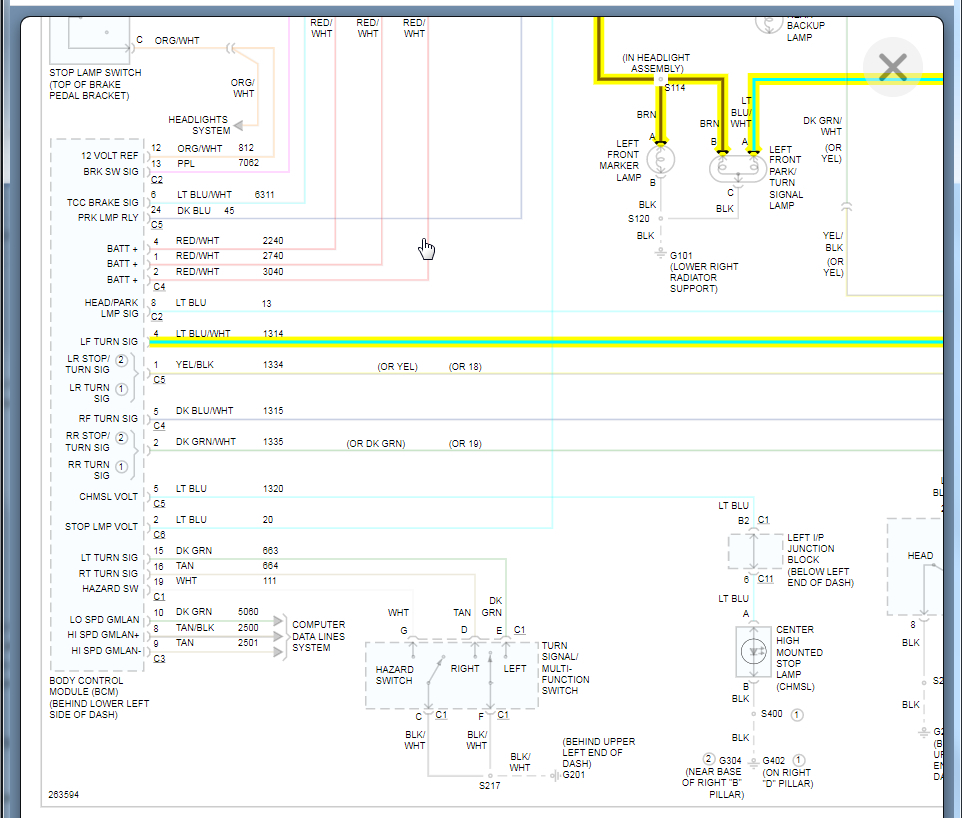This screenshot has height=818, width=962.
Task: Select the S400 splice point
Action: click(x=753, y=714)
